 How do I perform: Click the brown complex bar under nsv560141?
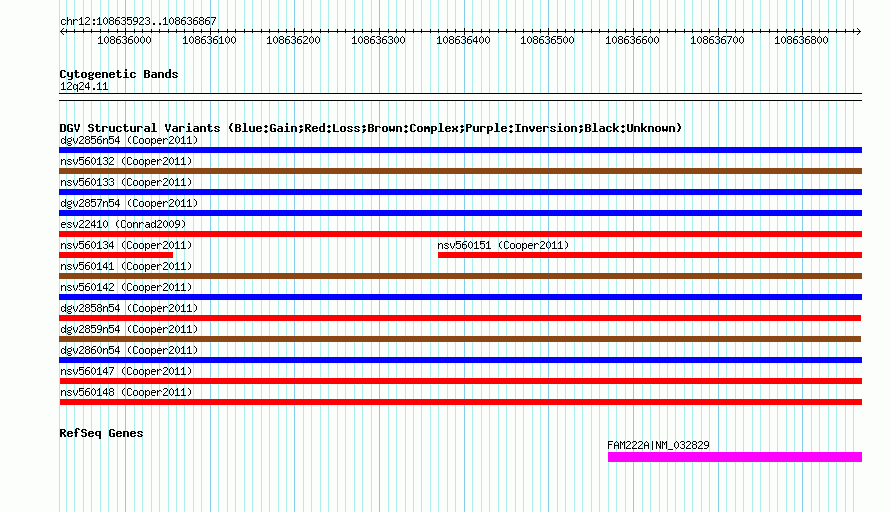[x=460, y=276]
